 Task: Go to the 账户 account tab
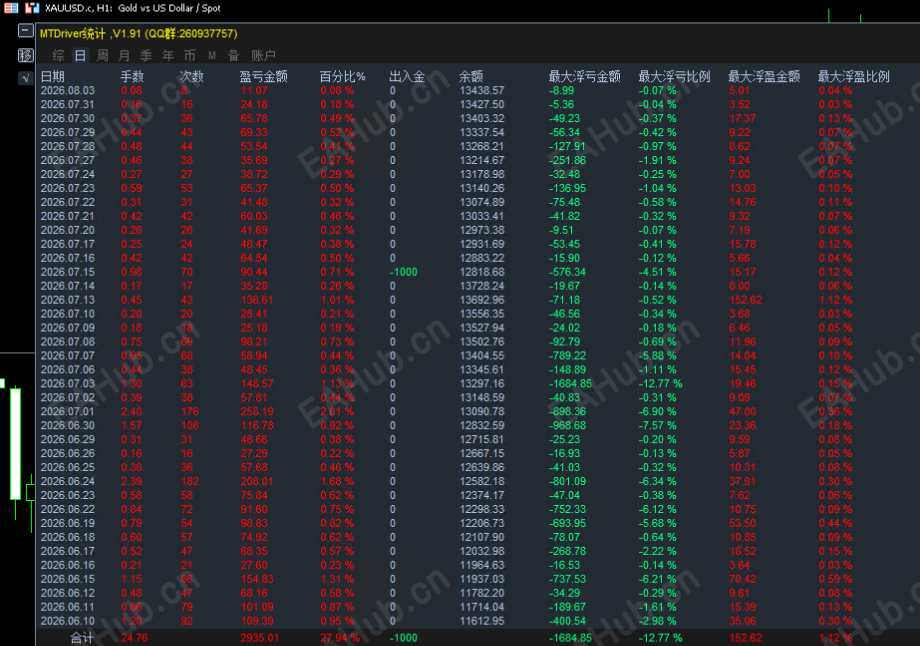[x=263, y=55]
